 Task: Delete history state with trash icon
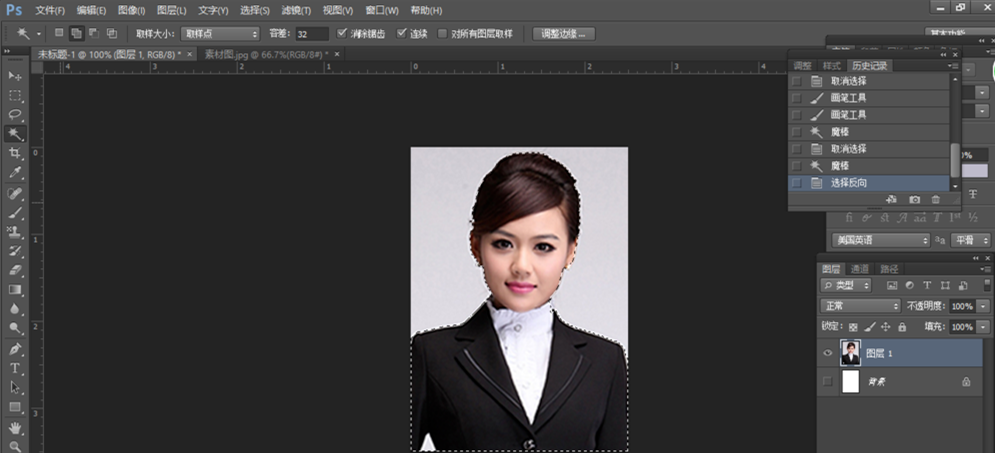point(936,200)
